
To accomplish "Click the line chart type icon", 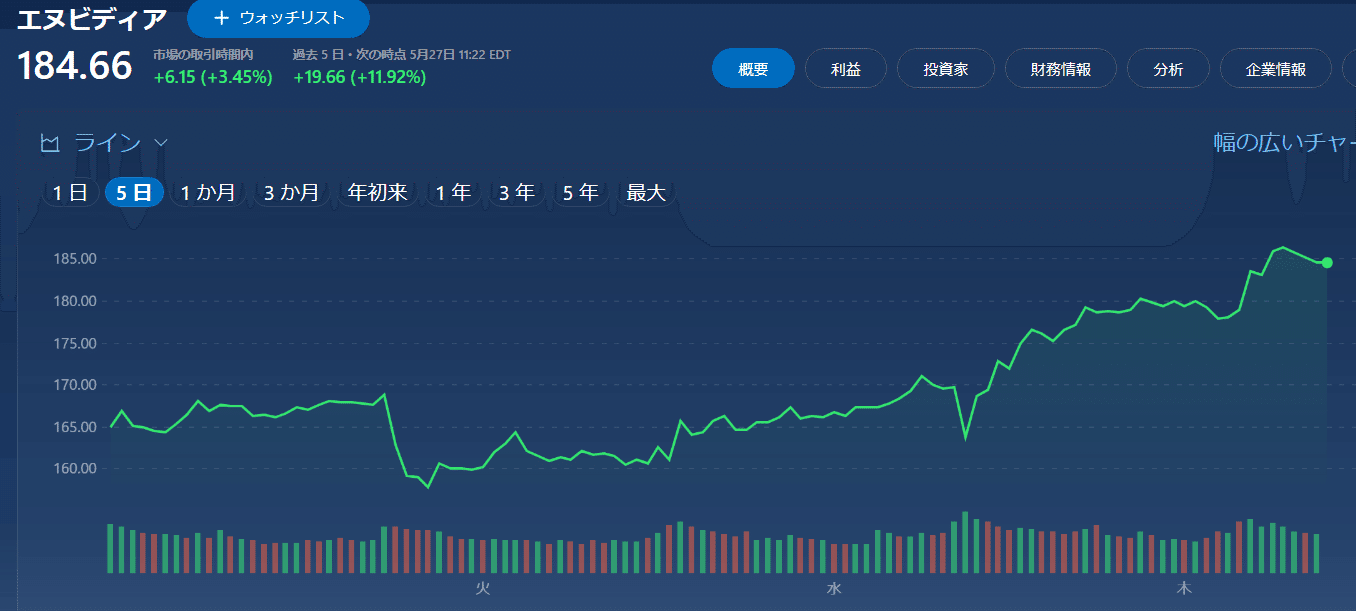I will [50, 143].
